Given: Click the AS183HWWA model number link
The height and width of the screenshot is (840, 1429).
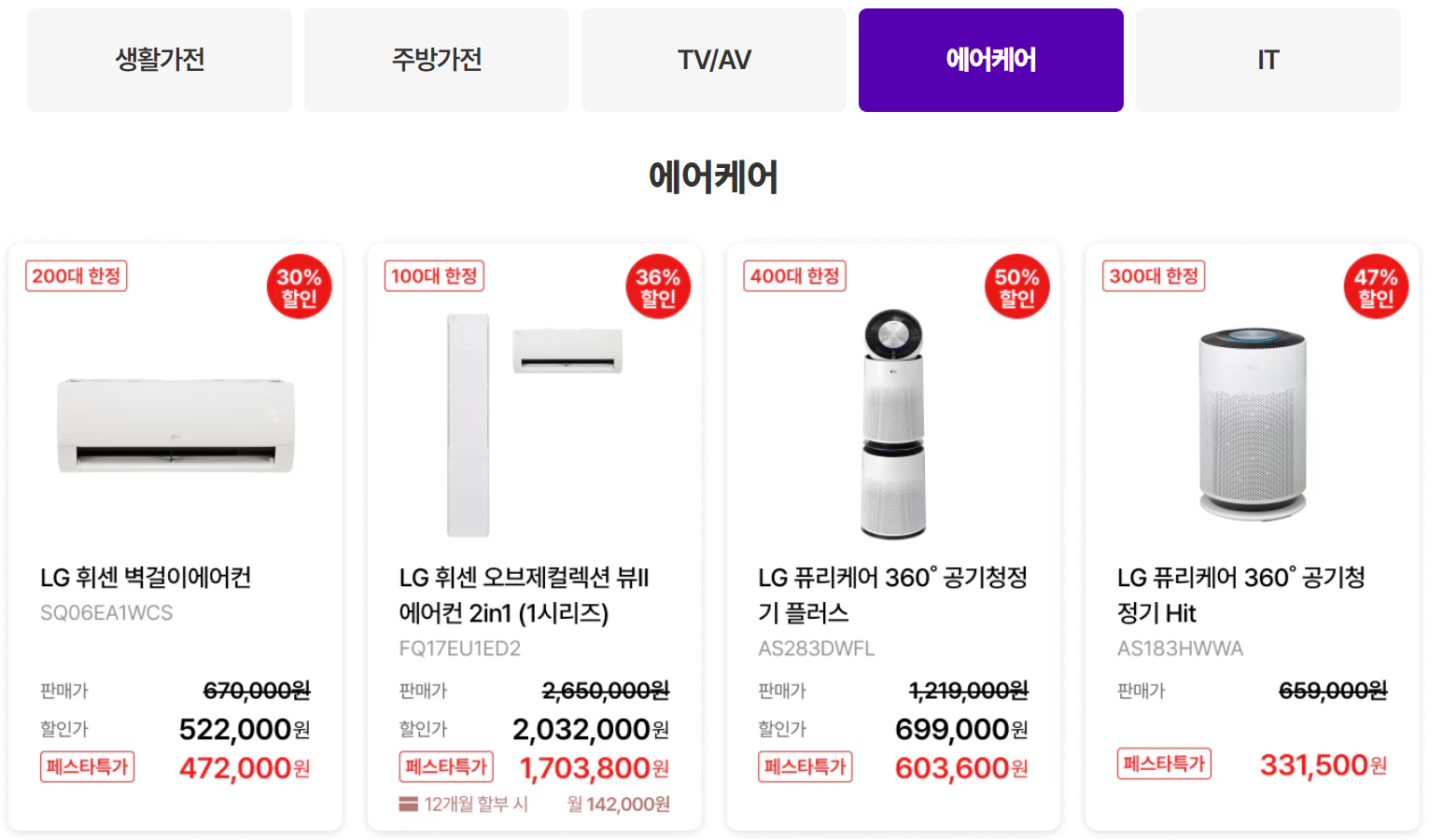Looking at the screenshot, I should coord(1179,647).
